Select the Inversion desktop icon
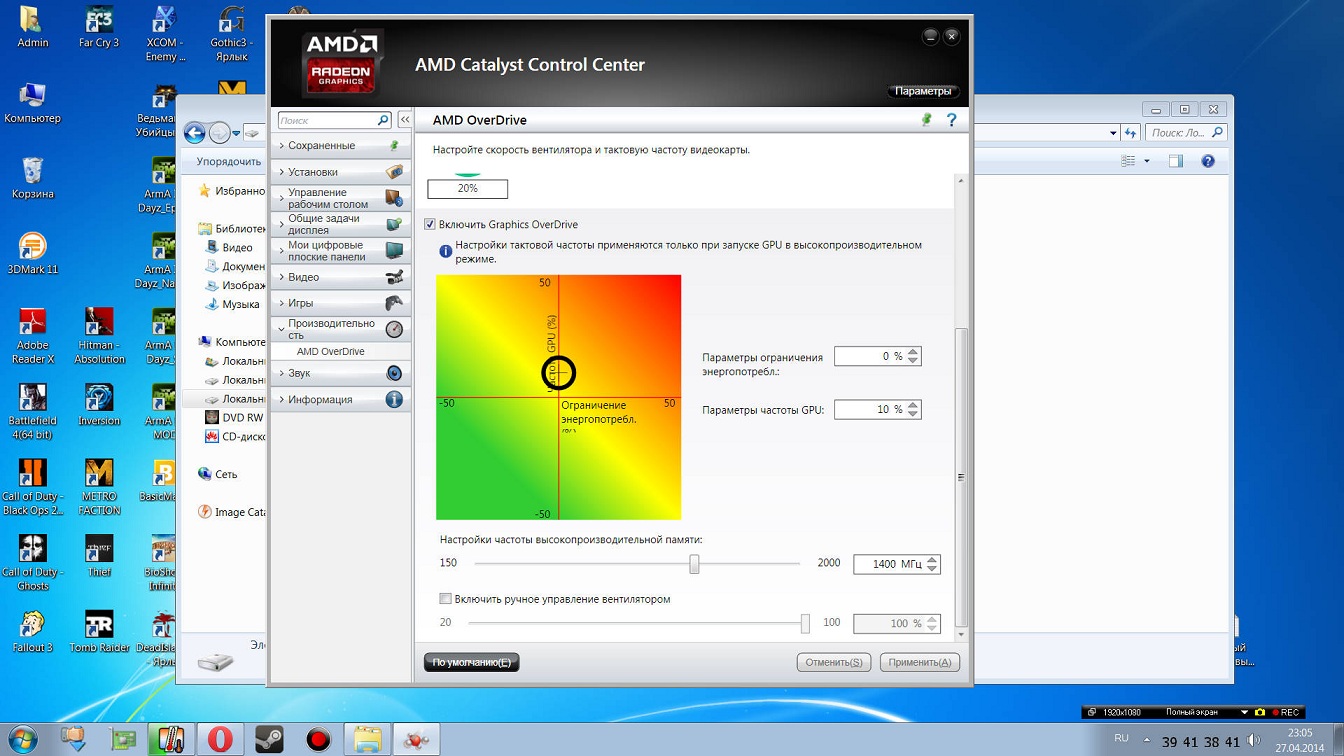 coord(99,405)
